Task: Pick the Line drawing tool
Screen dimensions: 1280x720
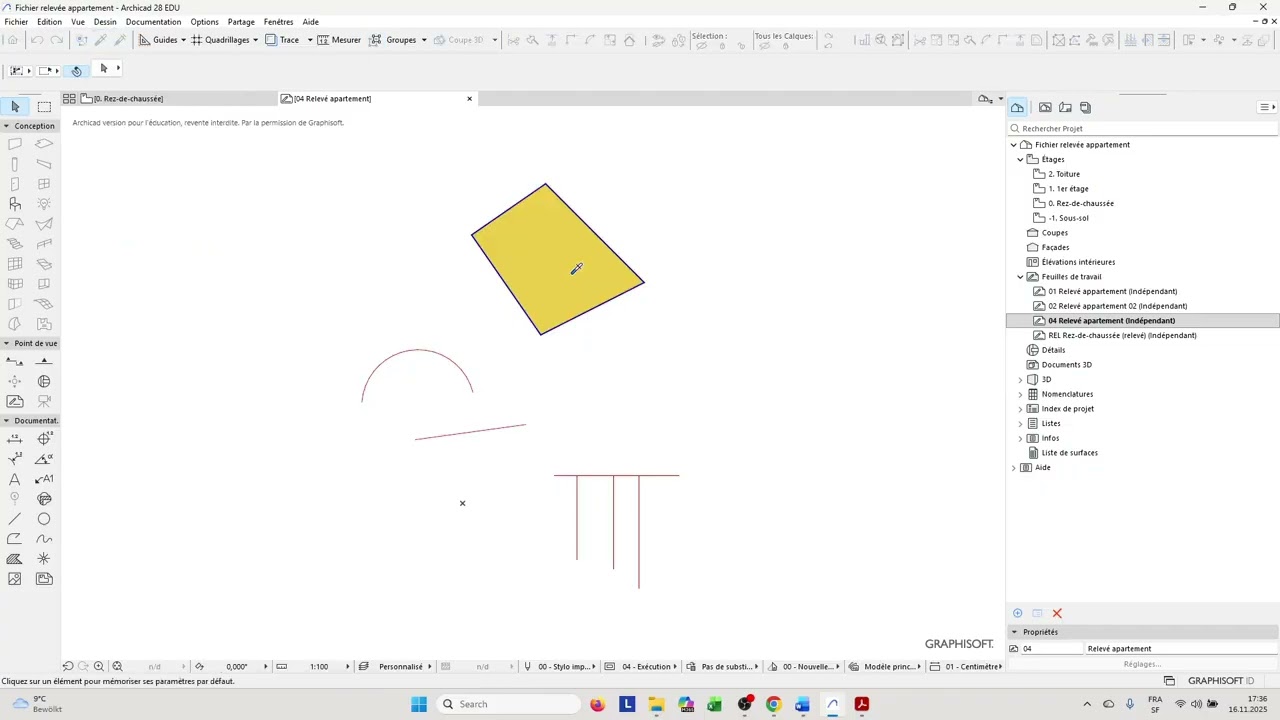Action: pyautogui.click(x=15, y=519)
